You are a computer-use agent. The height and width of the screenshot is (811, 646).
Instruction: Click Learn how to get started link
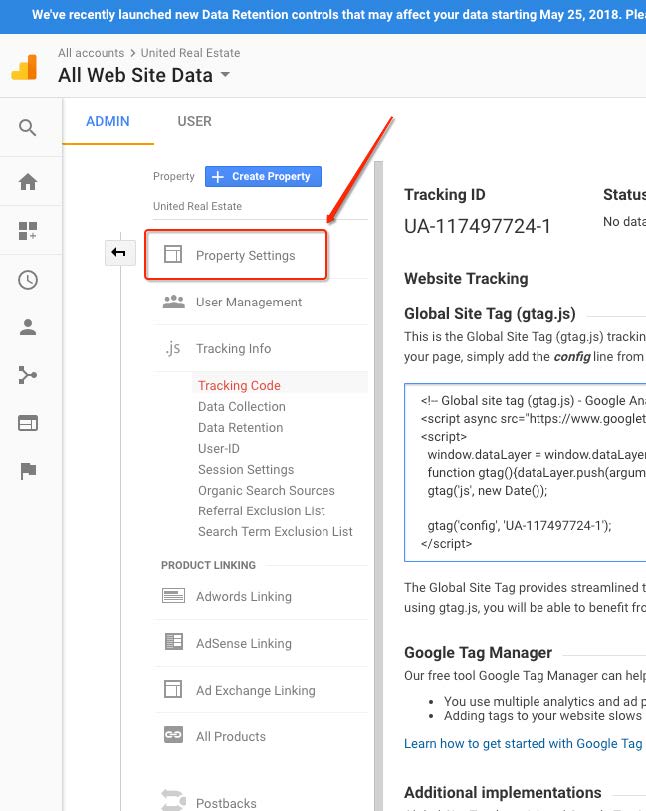tap(524, 744)
